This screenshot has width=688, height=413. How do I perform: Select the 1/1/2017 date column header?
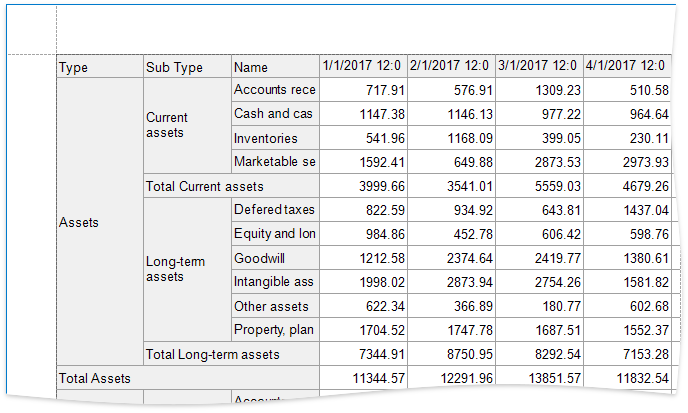[x=362, y=66]
